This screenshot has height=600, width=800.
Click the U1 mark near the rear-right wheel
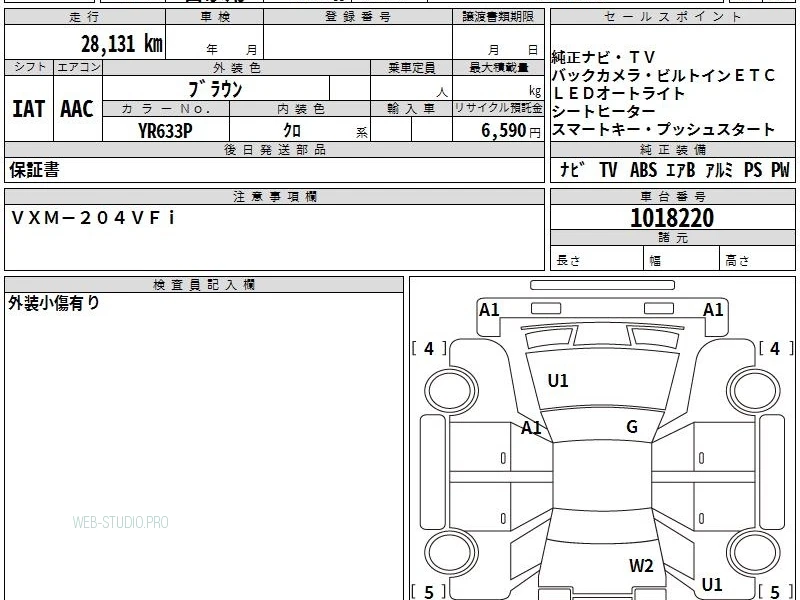coord(712,584)
